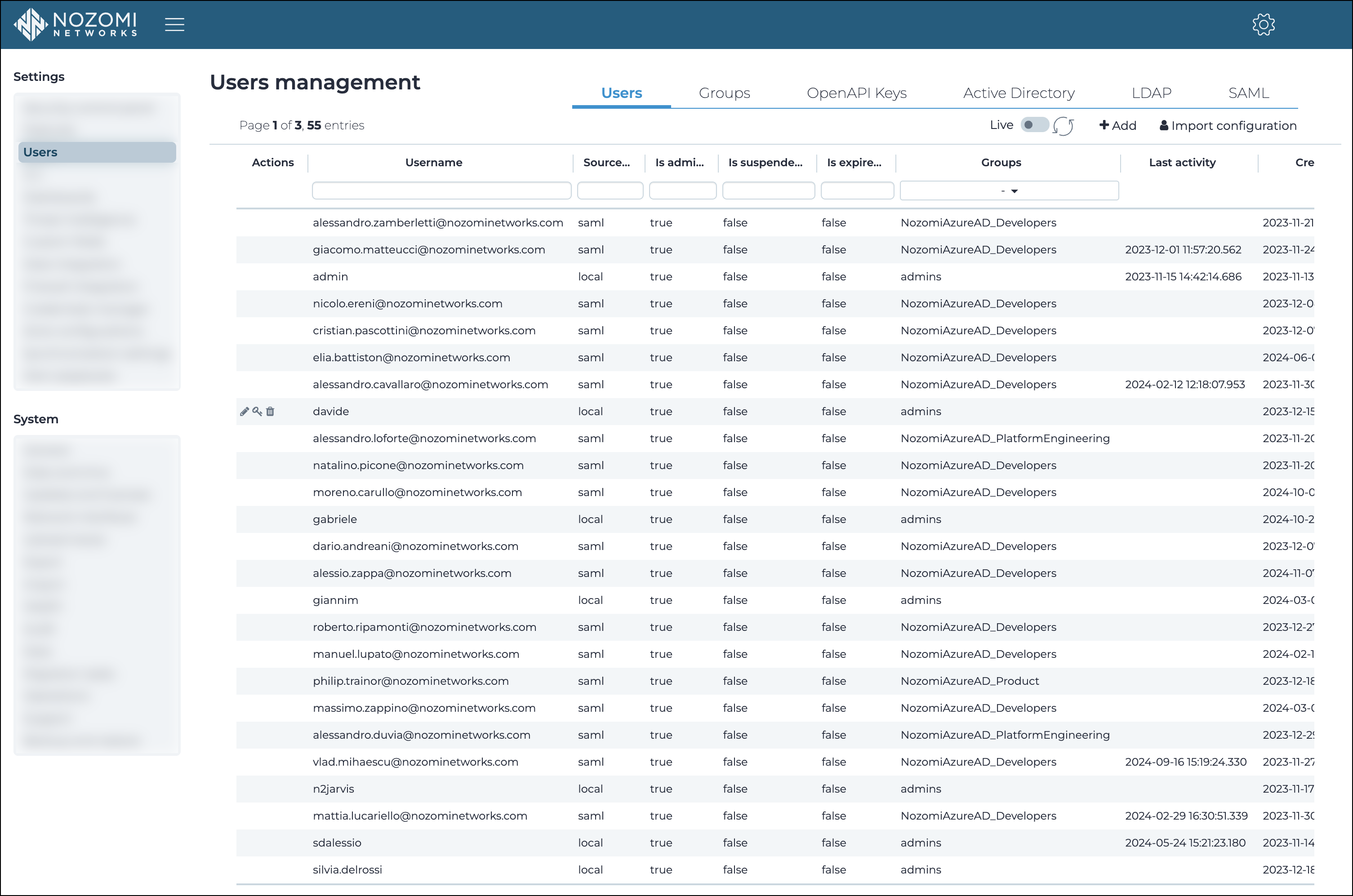Screen dimensions: 1353x896
Task: Click the n2jarvis username
Action: pyautogui.click(x=333, y=789)
